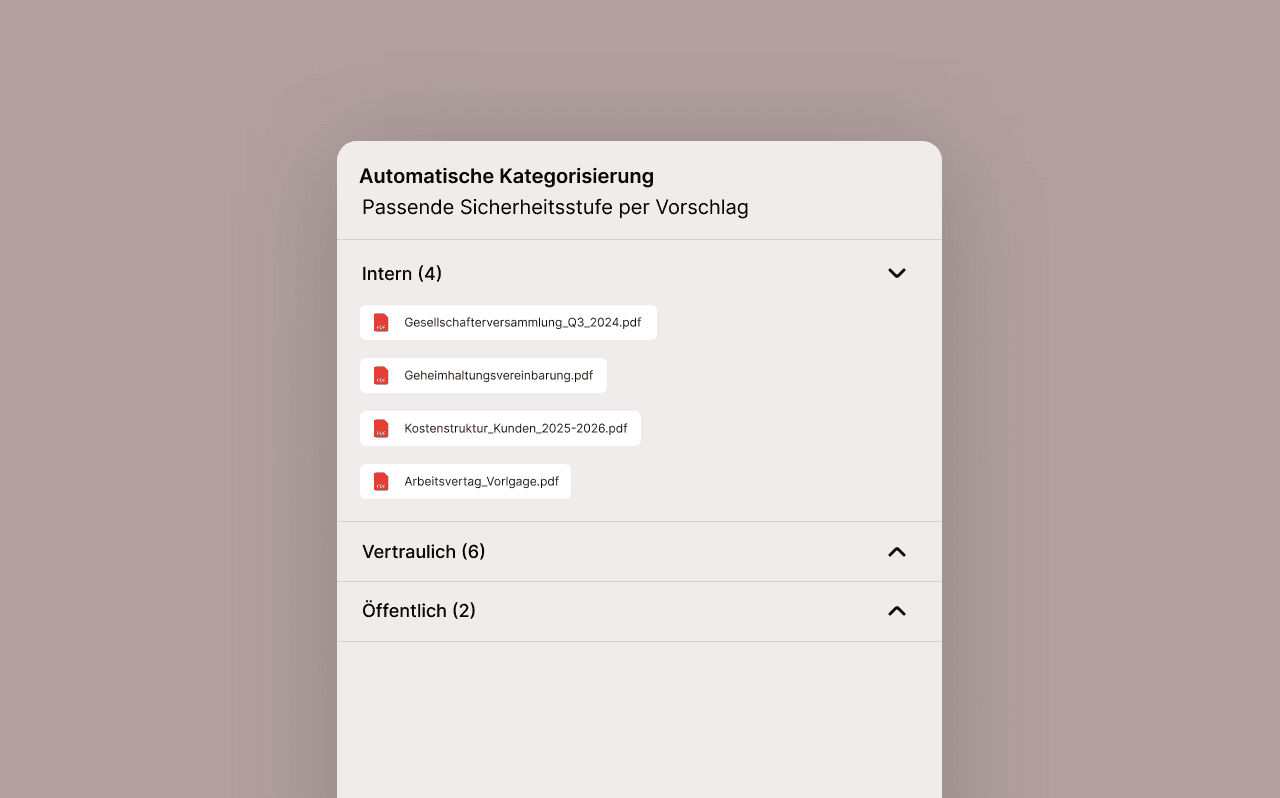The image size is (1280, 798).
Task: Click the PDF icon beside Kostenstruktur_Kunden_2025-2026.pdf
Action: 381,428
